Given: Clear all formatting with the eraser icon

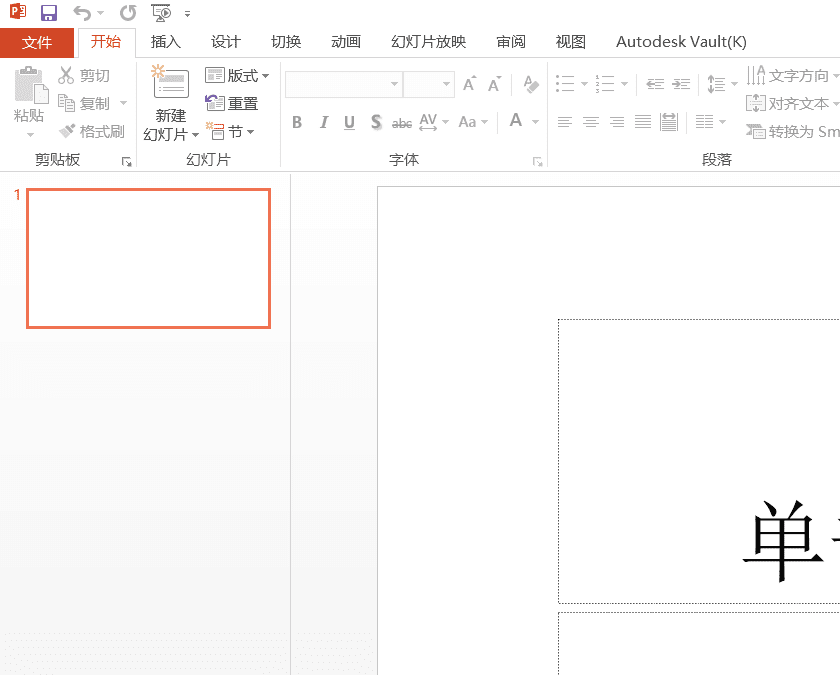Looking at the screenshot, I should [x=530, y=84].
